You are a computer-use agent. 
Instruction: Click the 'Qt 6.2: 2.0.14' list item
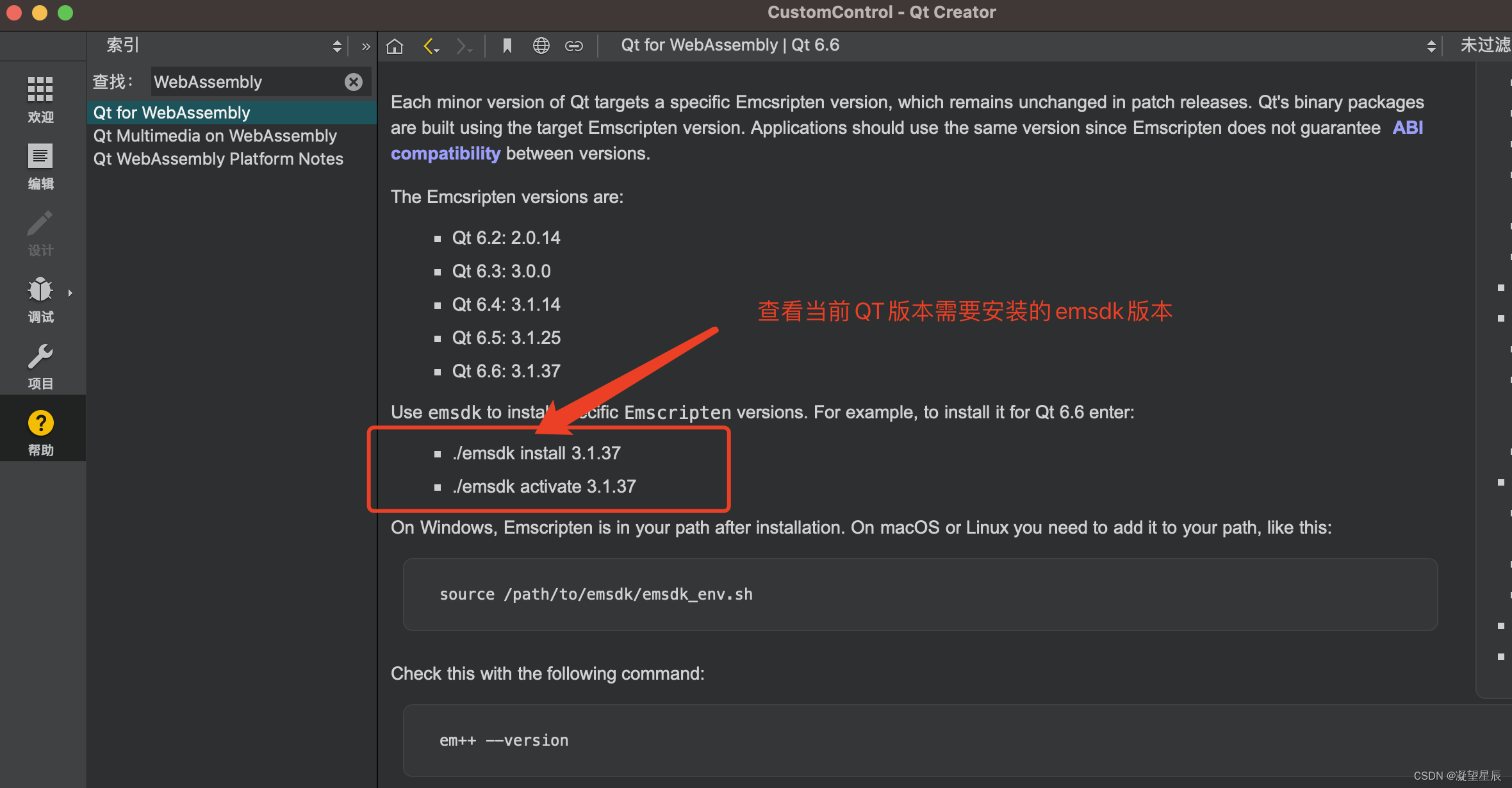point(506,238)
